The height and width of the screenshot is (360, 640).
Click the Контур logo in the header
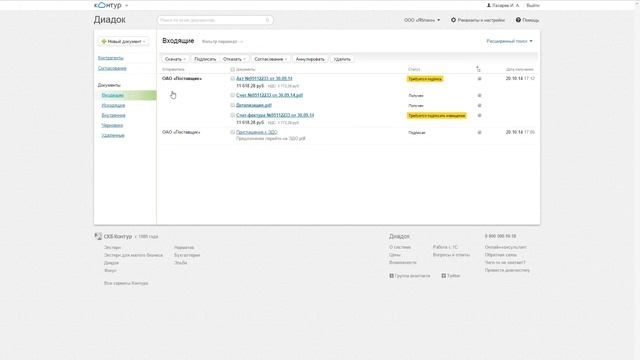click(x=108, y=5)
